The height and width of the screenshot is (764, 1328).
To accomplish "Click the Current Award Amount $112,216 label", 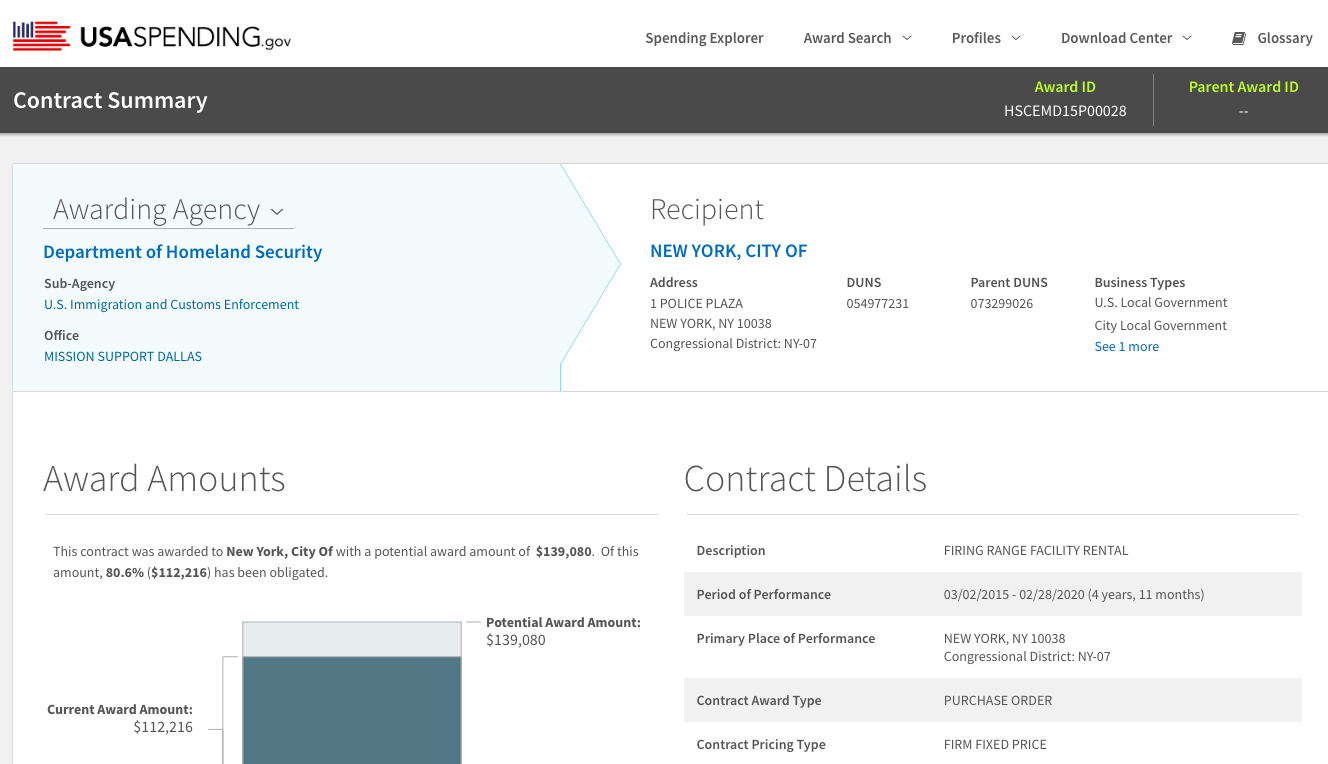I will tap(120, 718).
